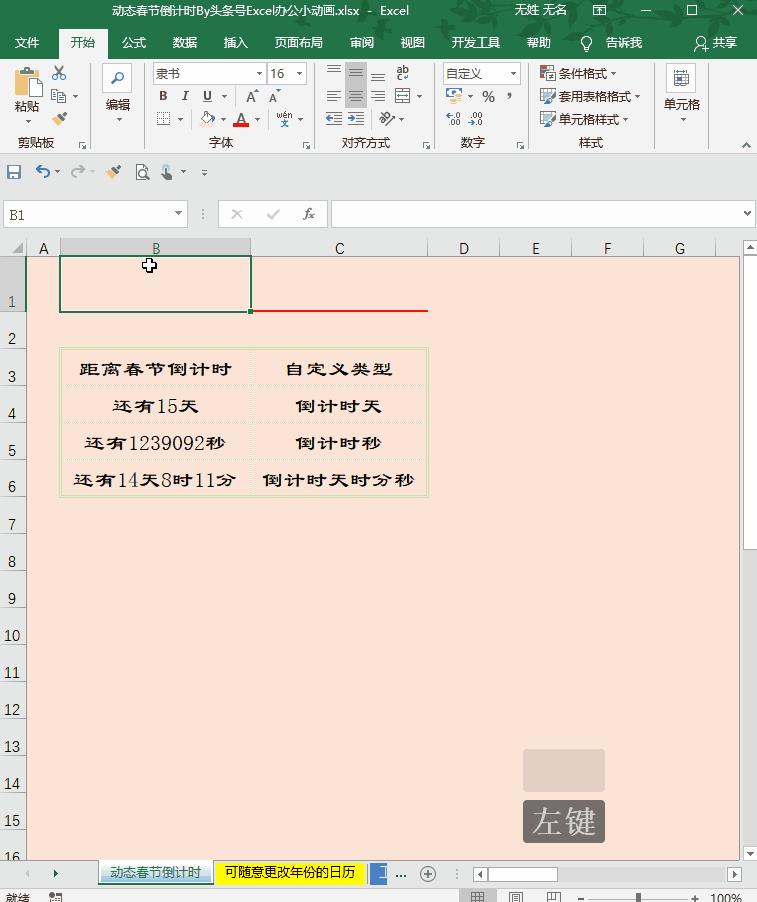
Task: Click accounting number format icon
Action: 454,95
